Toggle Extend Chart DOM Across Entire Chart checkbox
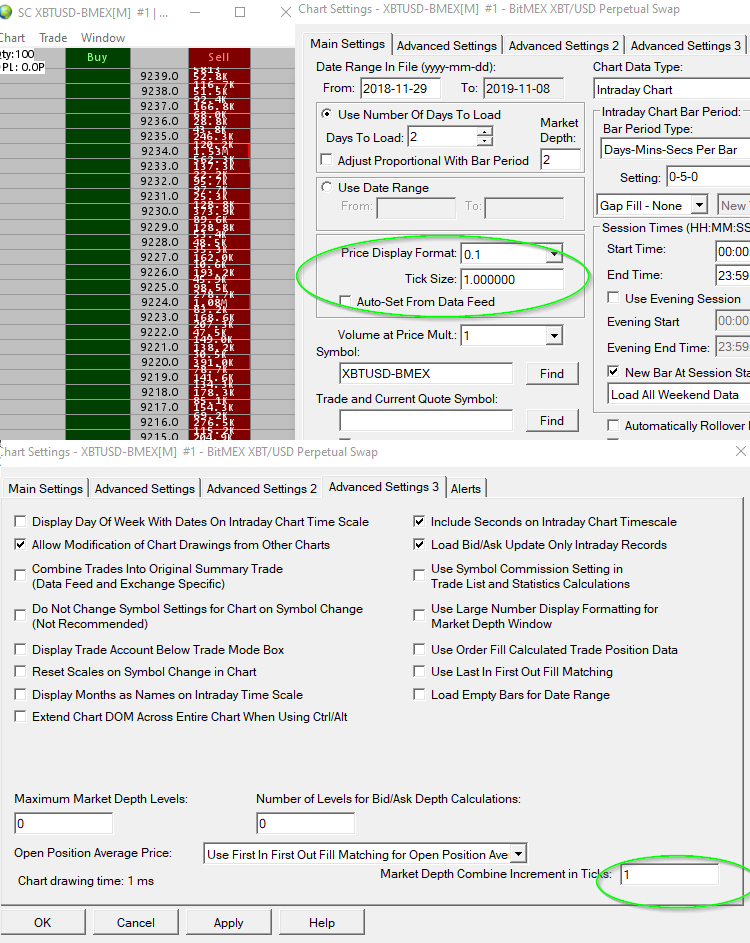Screen dimensions: 750x943 20,716
